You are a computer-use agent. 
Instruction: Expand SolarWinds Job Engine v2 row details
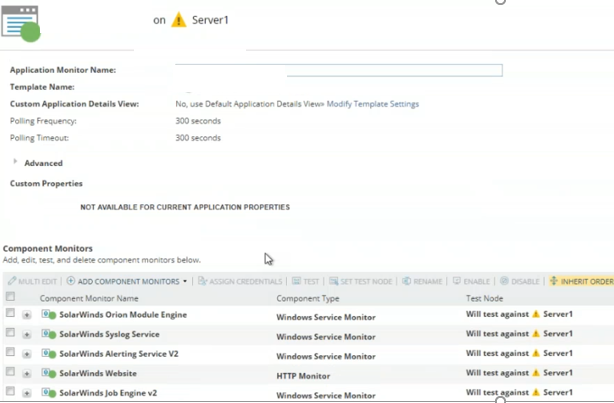[x=27, y=393]
